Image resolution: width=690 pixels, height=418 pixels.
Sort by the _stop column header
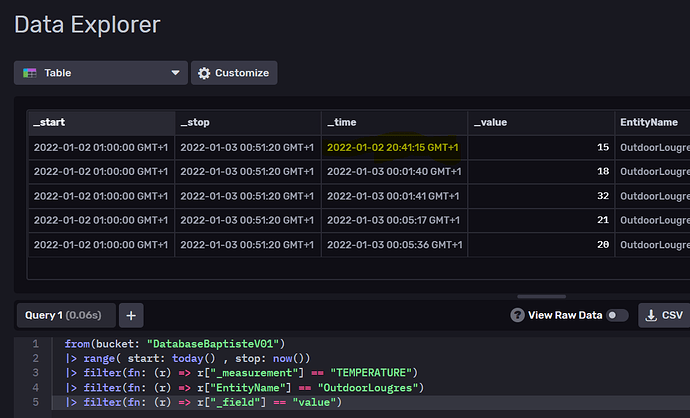point(248,122)
